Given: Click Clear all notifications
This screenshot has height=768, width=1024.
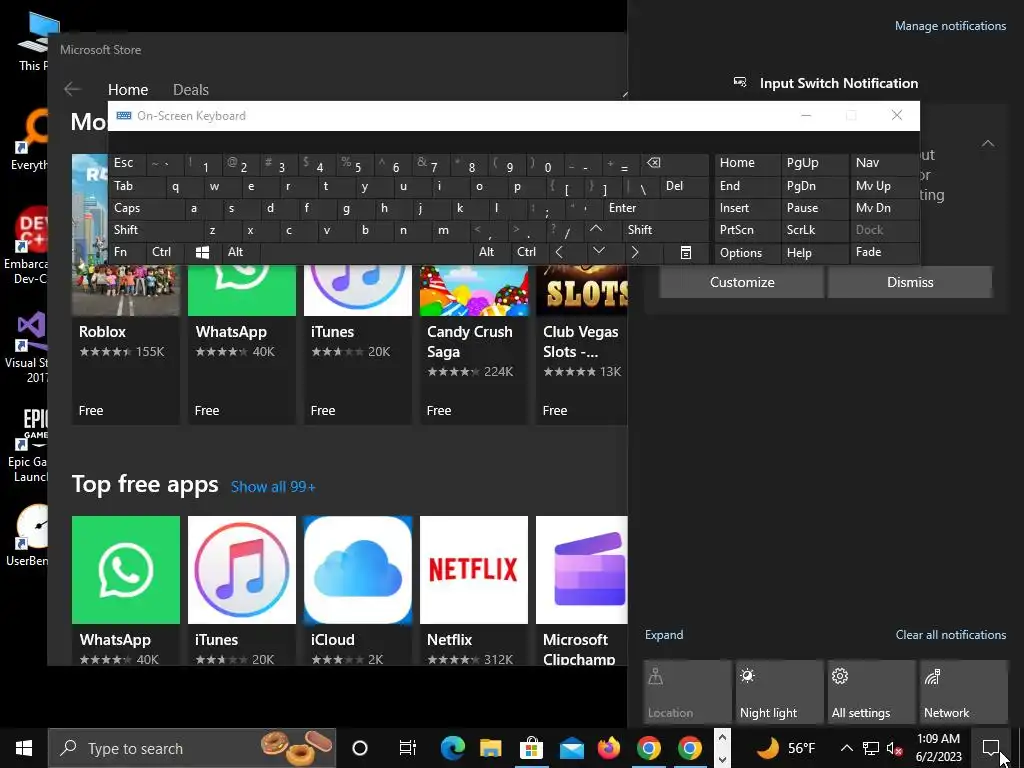Looking at the screenshot, I should click(x=950, y=635).
